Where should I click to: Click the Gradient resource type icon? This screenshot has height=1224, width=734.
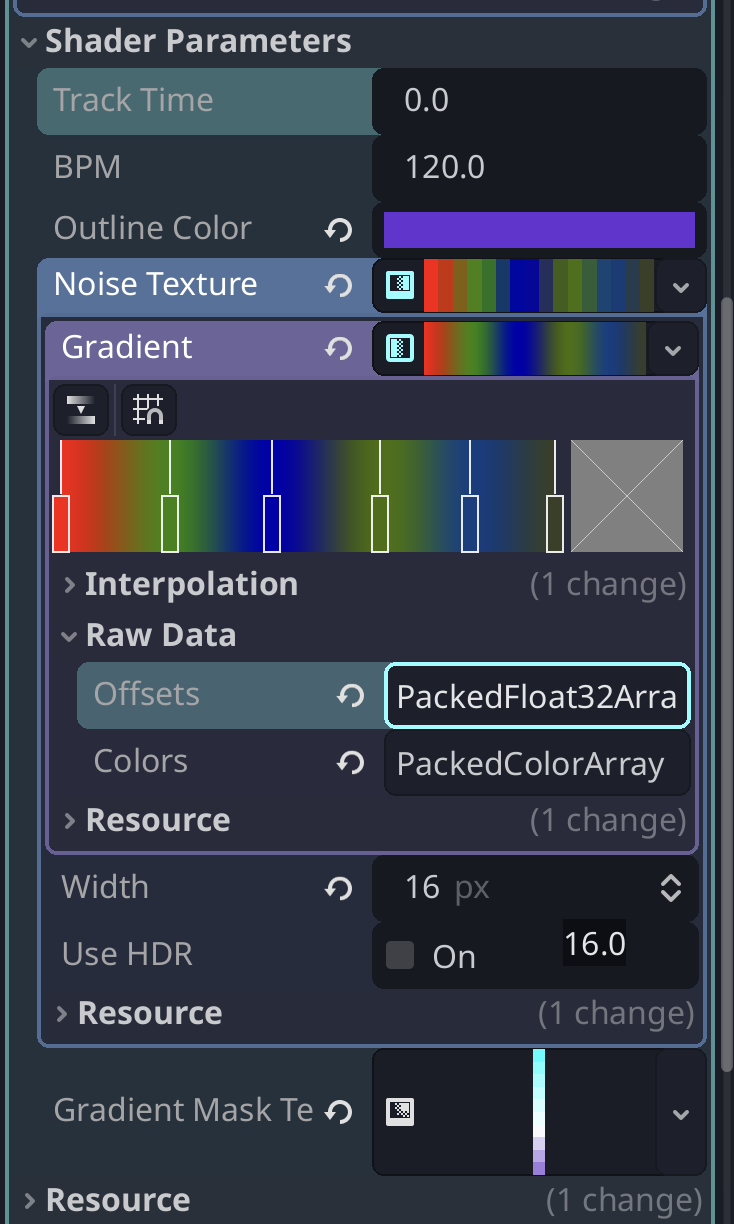pyautogui.click(x=400, y=348)
